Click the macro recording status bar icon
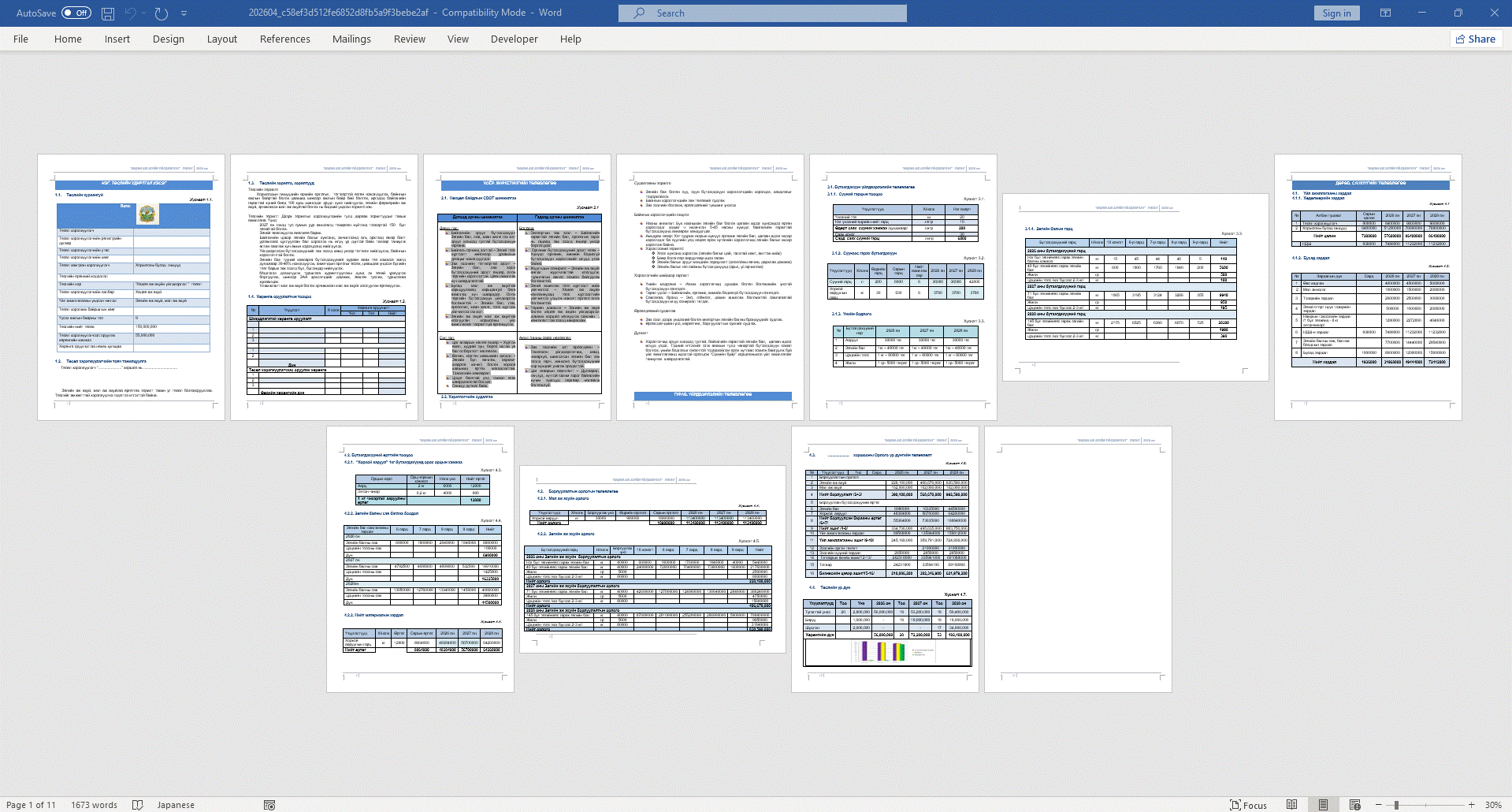 [269, 805]
